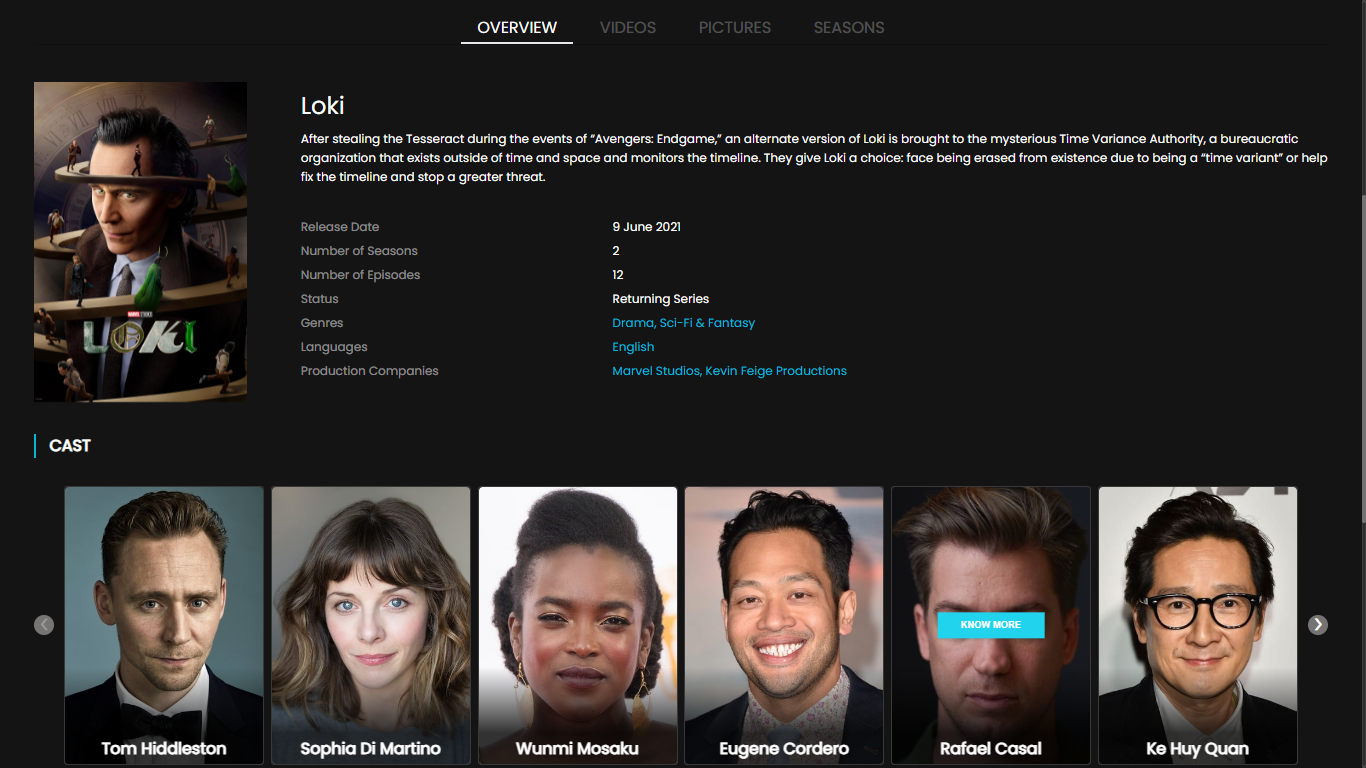This screenshot has width=1366, height=768.
Task: Click the CAST section heading
Action: point(70,446)
